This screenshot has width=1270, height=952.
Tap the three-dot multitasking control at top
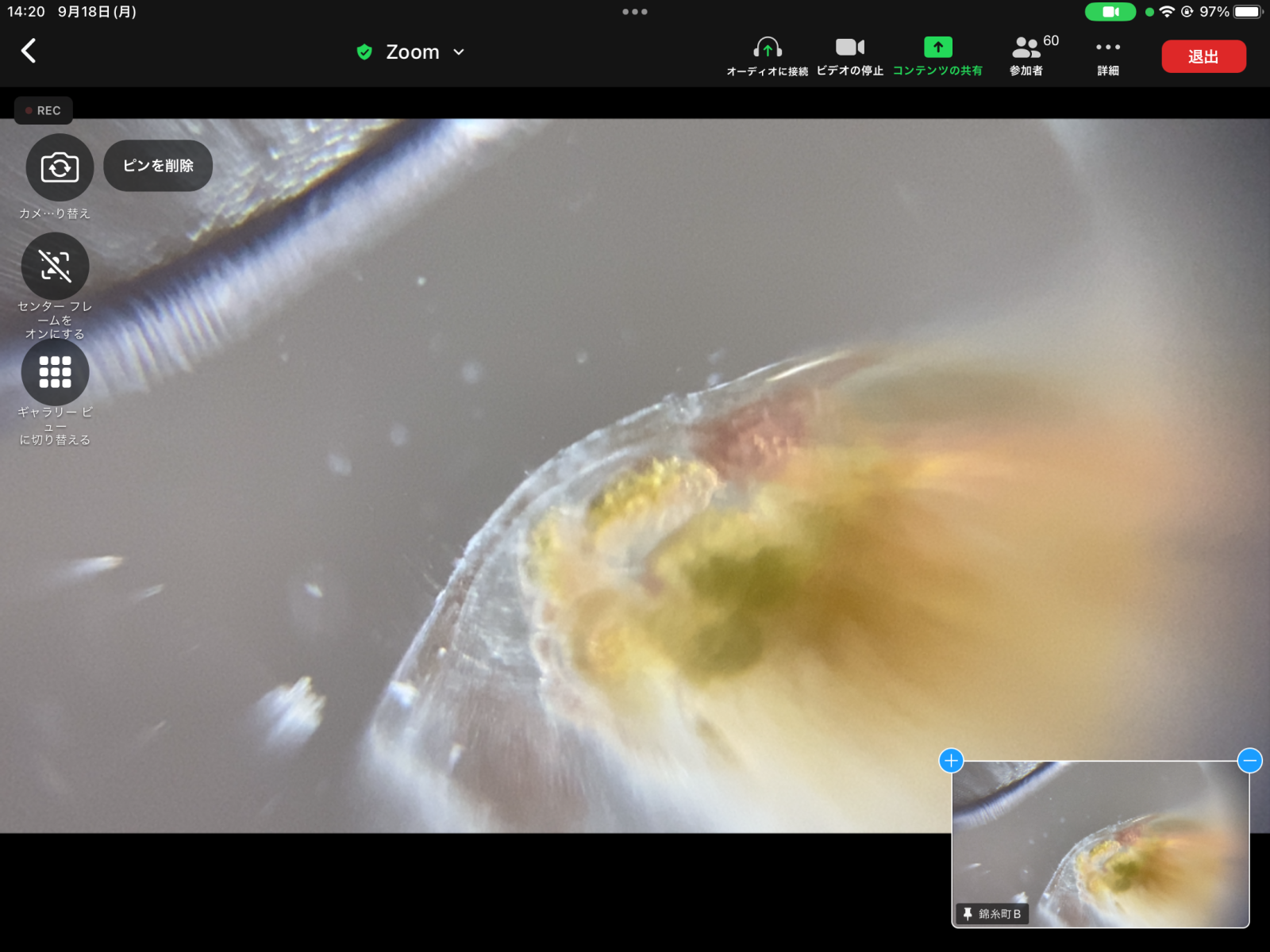(634, 12)
